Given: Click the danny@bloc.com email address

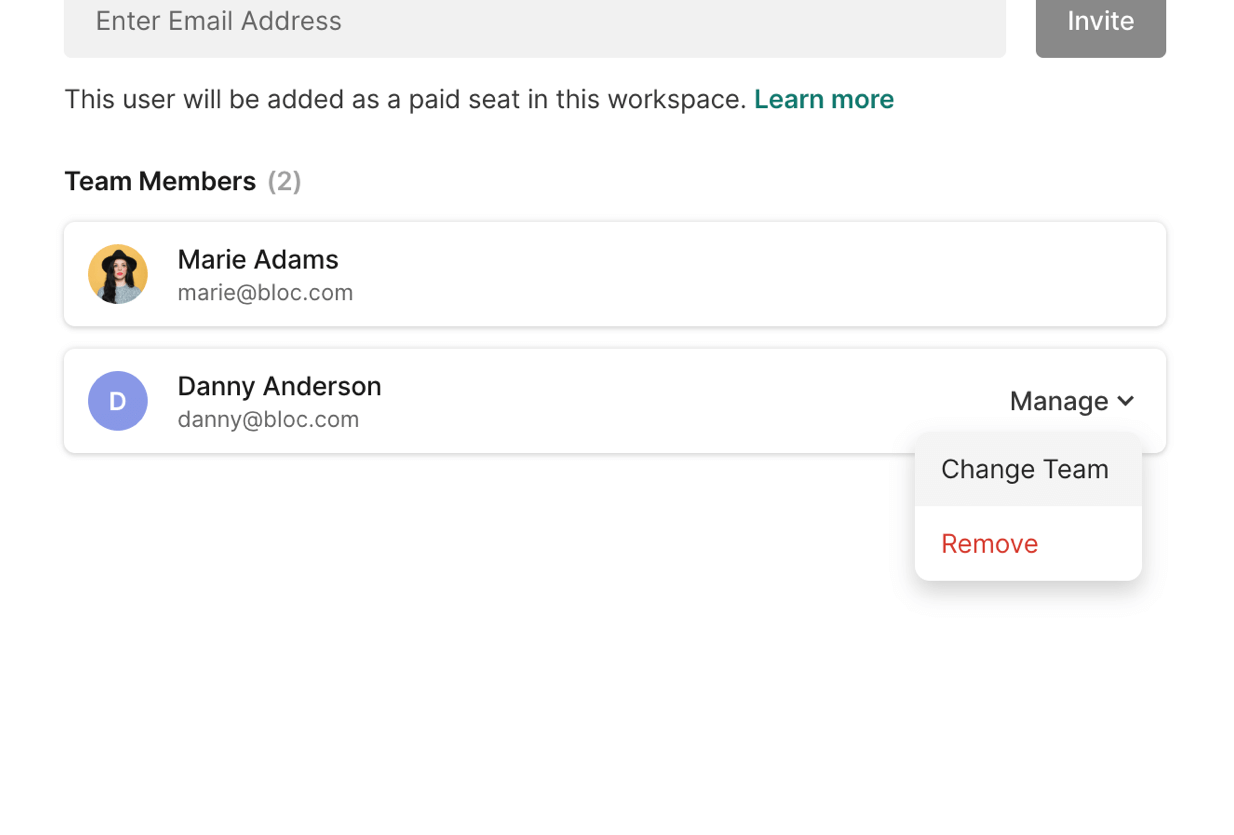Looking at the screenshot, I should [268, 420].
